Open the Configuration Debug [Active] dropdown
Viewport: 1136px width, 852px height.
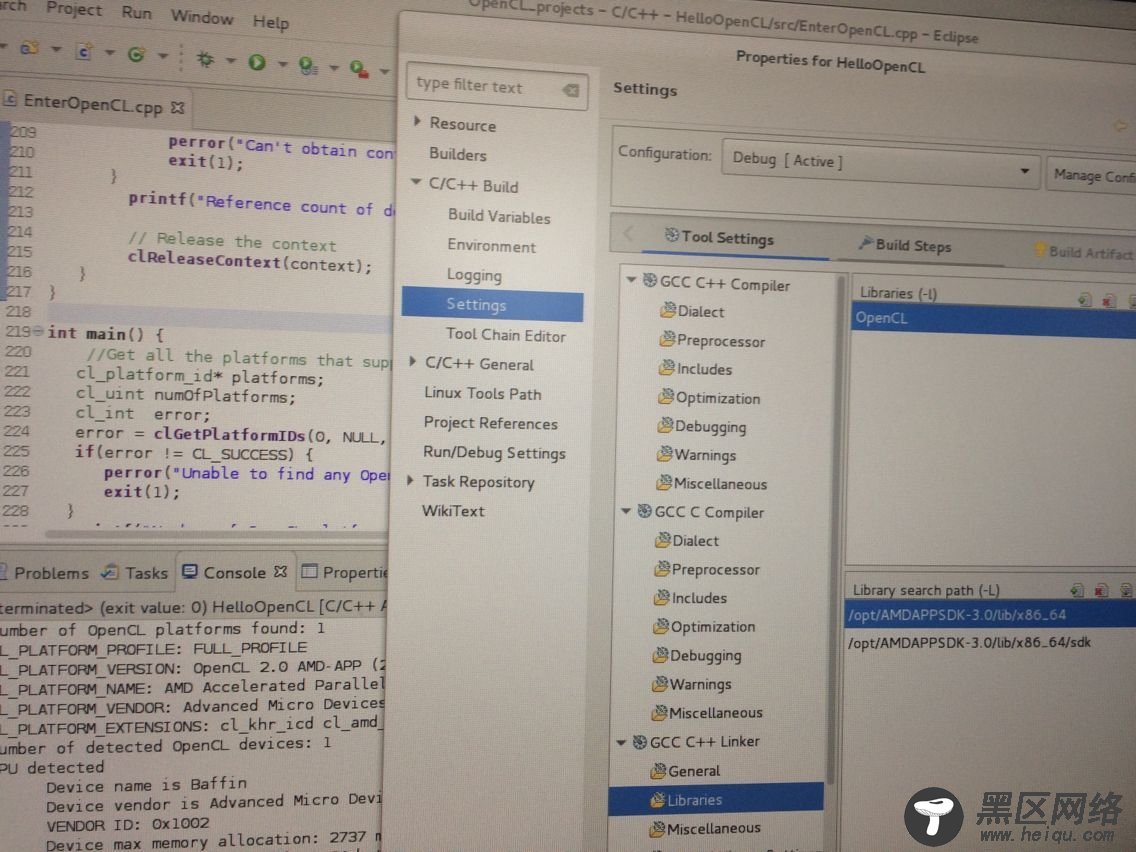pos(881,165)
